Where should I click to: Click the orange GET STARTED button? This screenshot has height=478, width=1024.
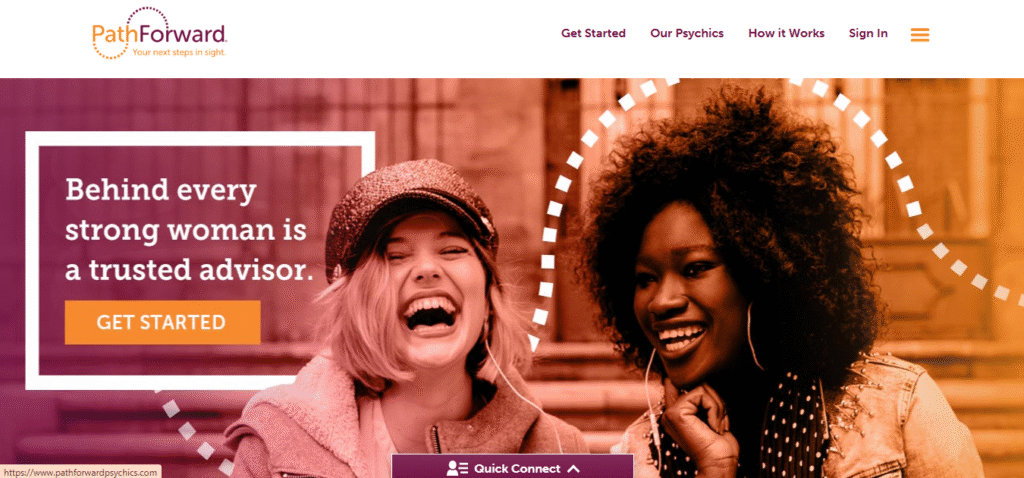(163, 322)
